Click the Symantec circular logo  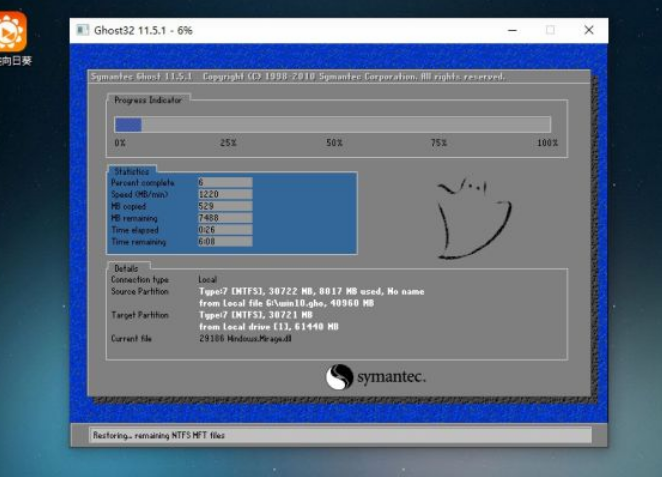tap(340, 377)
